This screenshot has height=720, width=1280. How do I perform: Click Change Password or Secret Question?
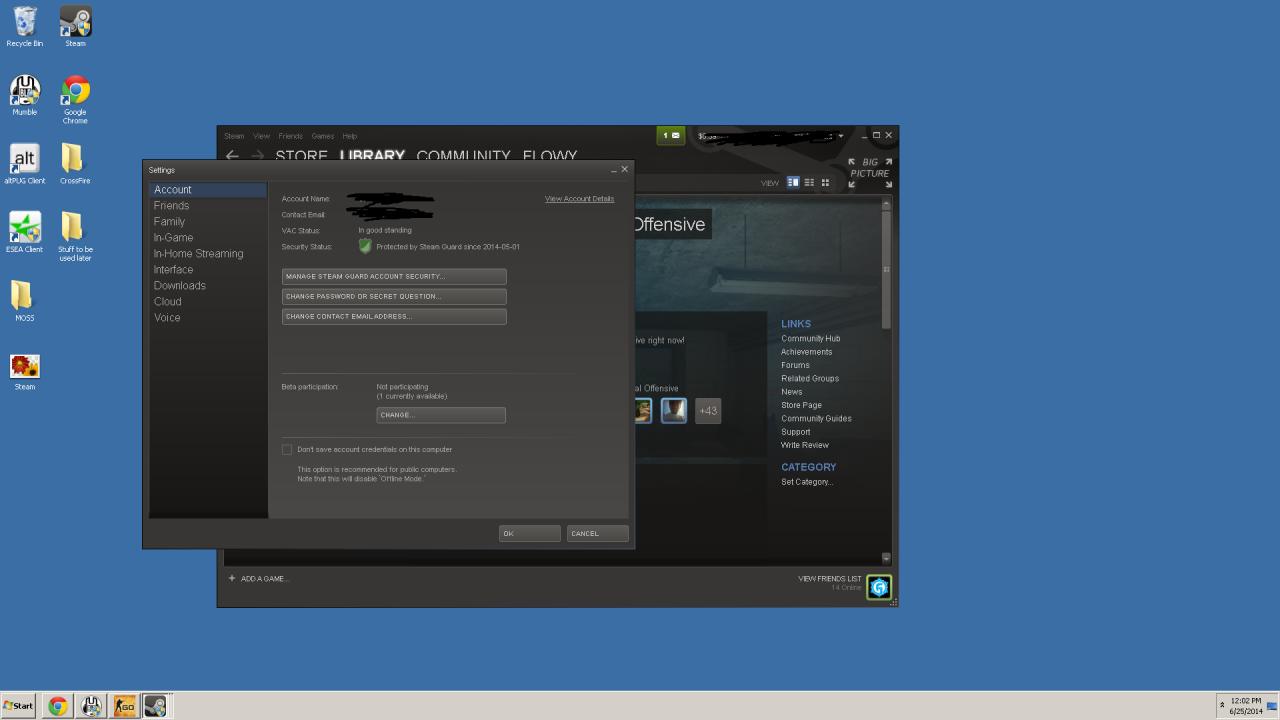coord(394,296)
